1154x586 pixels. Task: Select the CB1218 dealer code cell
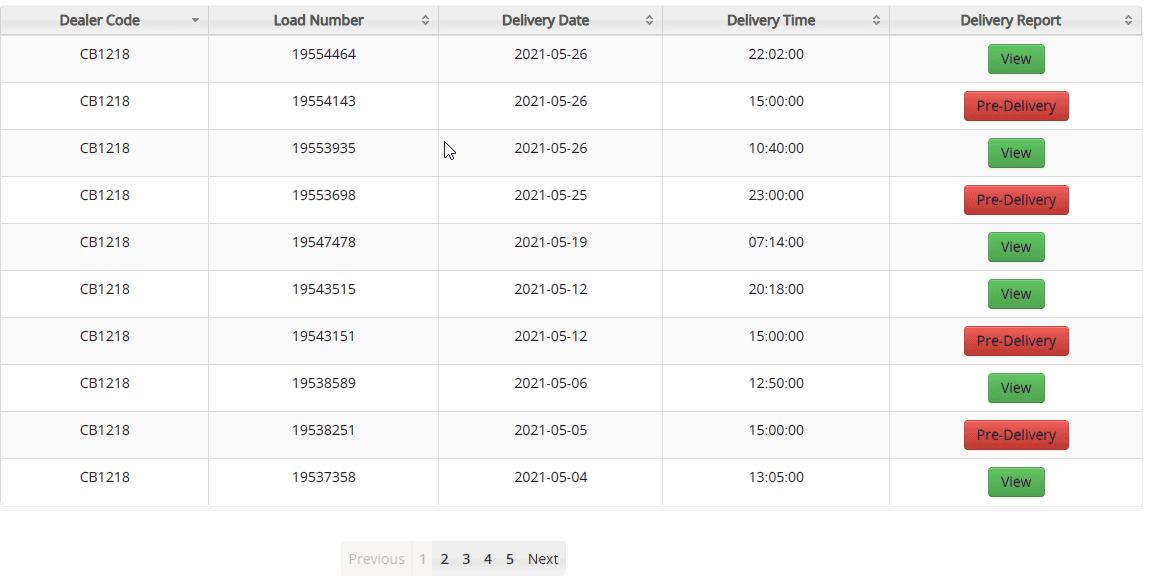tap(104, 54)
